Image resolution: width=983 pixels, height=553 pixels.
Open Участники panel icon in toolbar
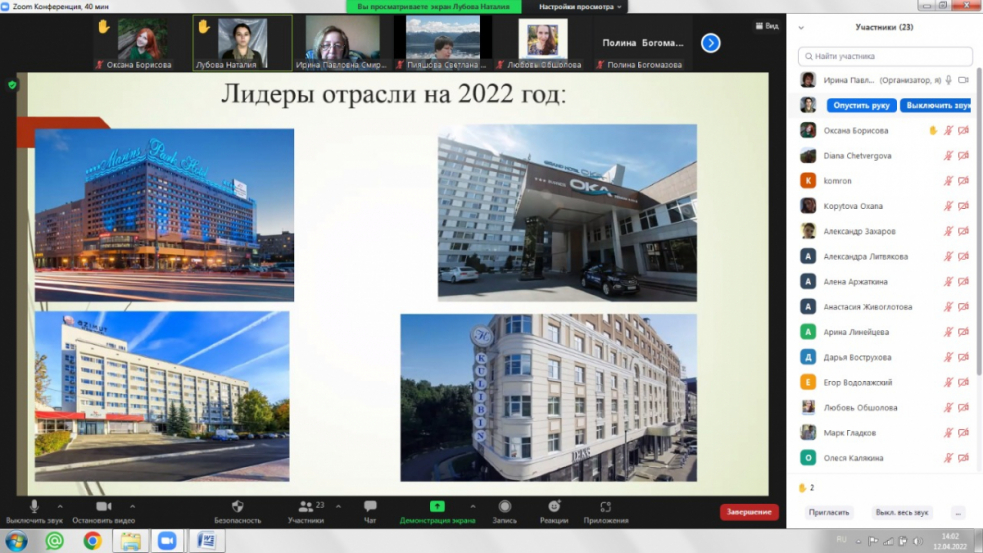coord(305,506)
